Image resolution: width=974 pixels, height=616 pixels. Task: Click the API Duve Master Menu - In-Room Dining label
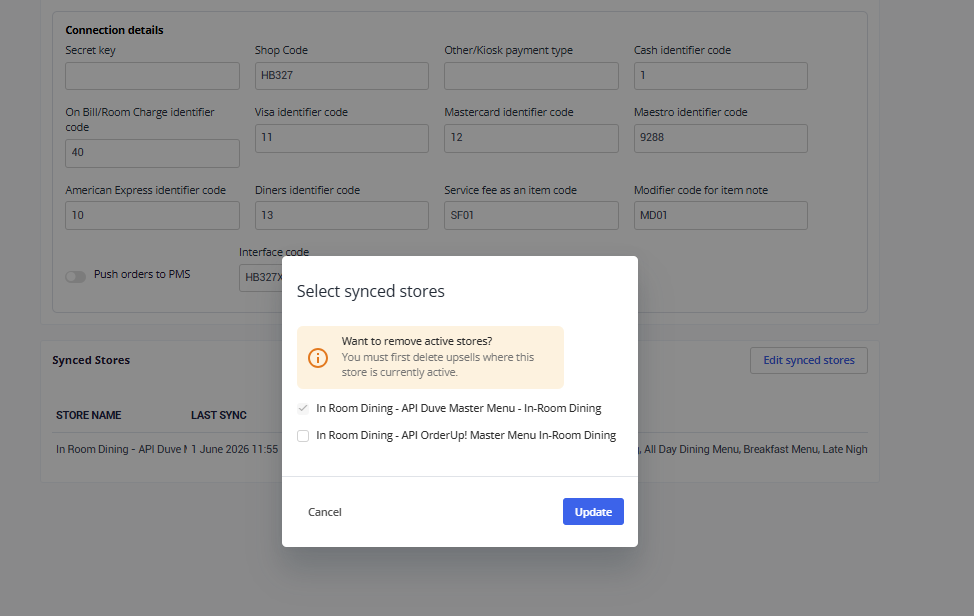(x=458, y=408)
